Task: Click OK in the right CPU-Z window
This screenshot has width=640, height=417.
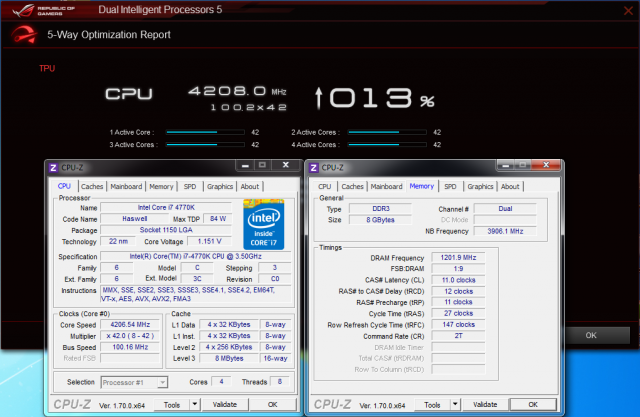Action: [533, 404]
